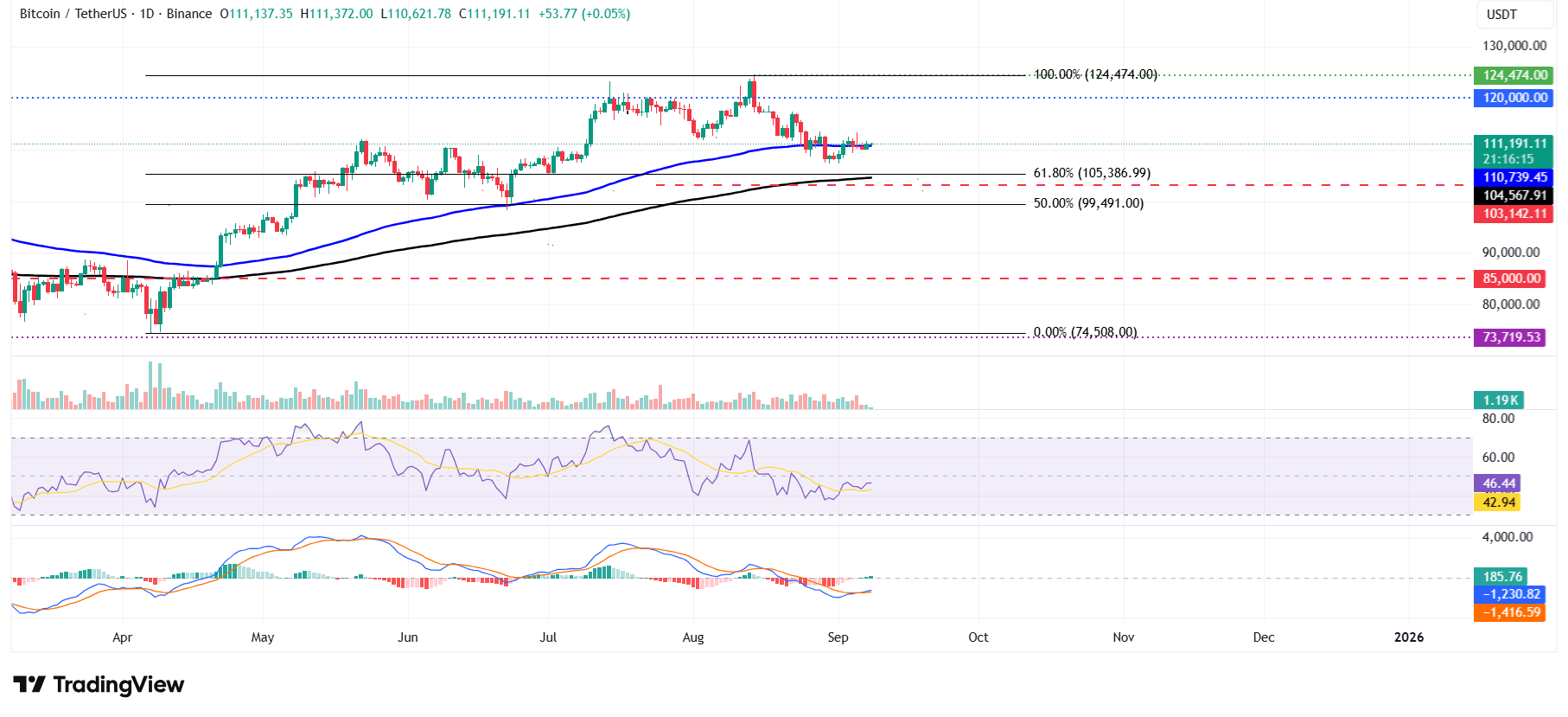Click the Bitcoin / TetherUS symbol title

73,14
